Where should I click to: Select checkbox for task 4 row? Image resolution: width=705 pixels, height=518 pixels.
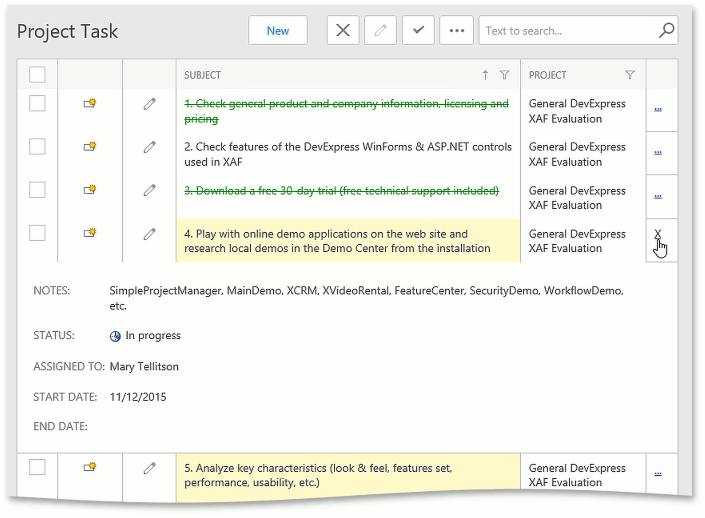click(37, 233)
